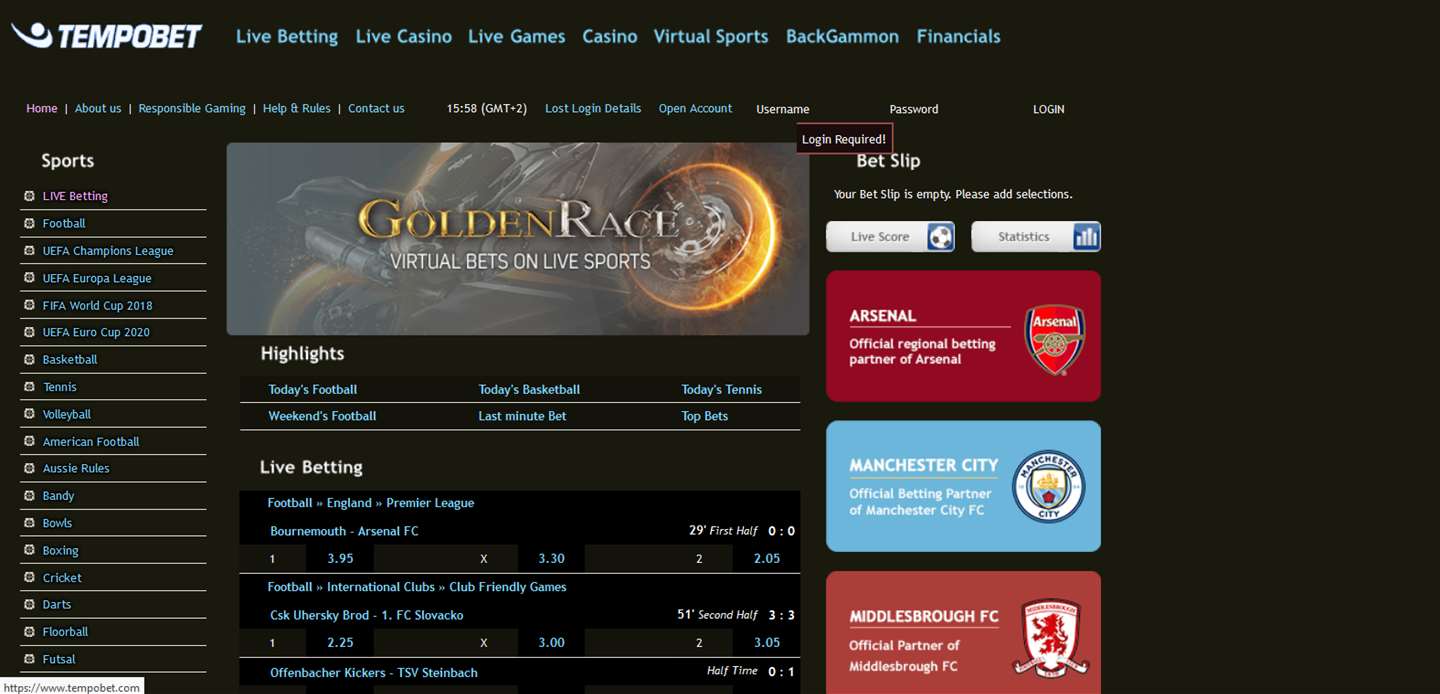Open the Live Betting top menu
Image resolution: width=1440 pixels, height=694 pixels.
[287, 36]
